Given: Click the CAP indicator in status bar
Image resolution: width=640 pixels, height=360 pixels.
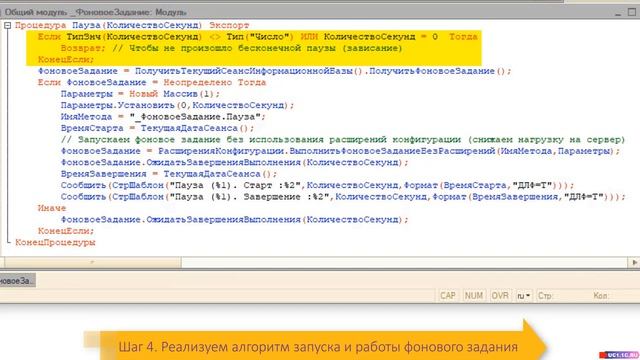Looking at the screenshot, I should coord(447,296).
